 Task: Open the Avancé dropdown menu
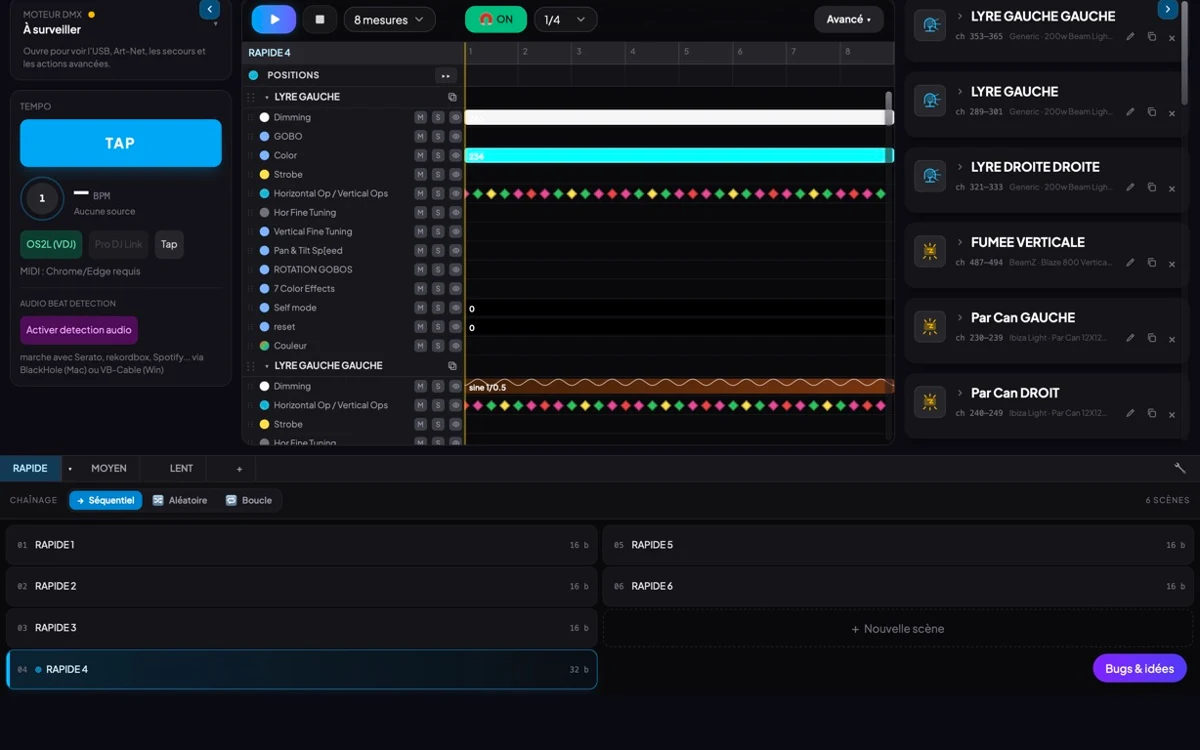pos(849,19)
